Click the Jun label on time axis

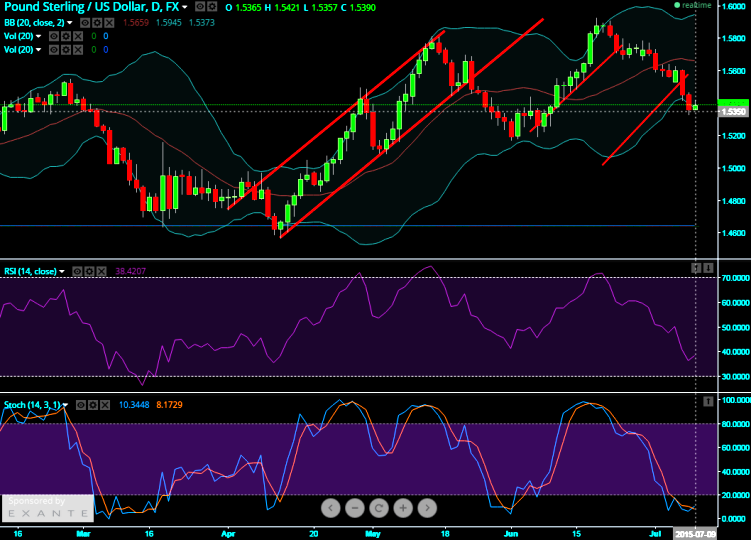coord(511,533)
